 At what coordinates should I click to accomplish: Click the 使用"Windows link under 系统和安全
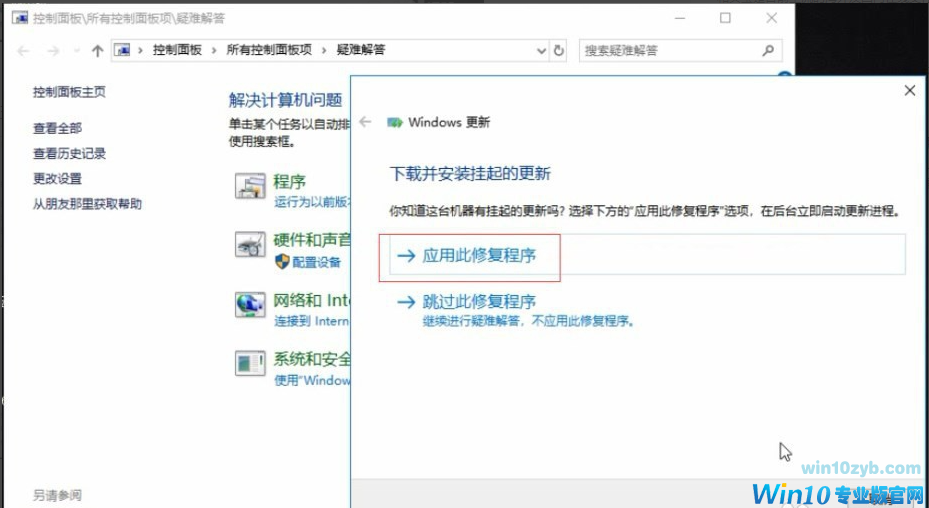tap(312, 380)
